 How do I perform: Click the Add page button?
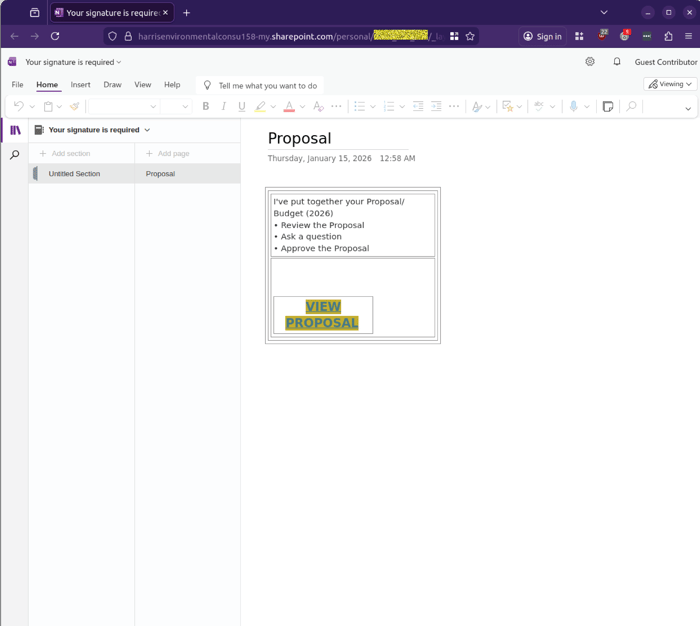[x=168, y=153]
